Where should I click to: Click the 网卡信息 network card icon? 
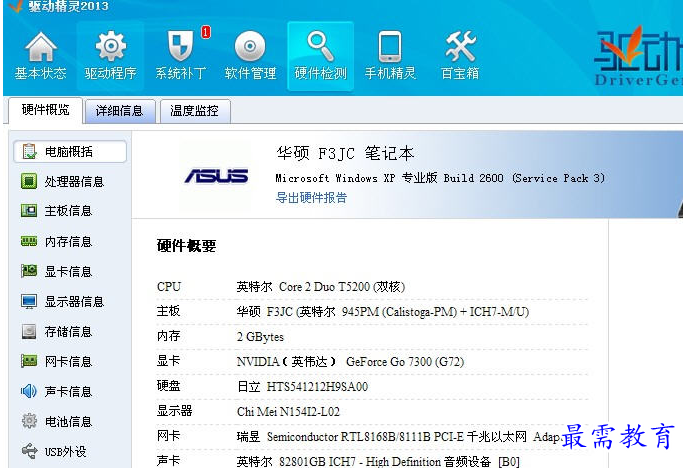point(29,361)
